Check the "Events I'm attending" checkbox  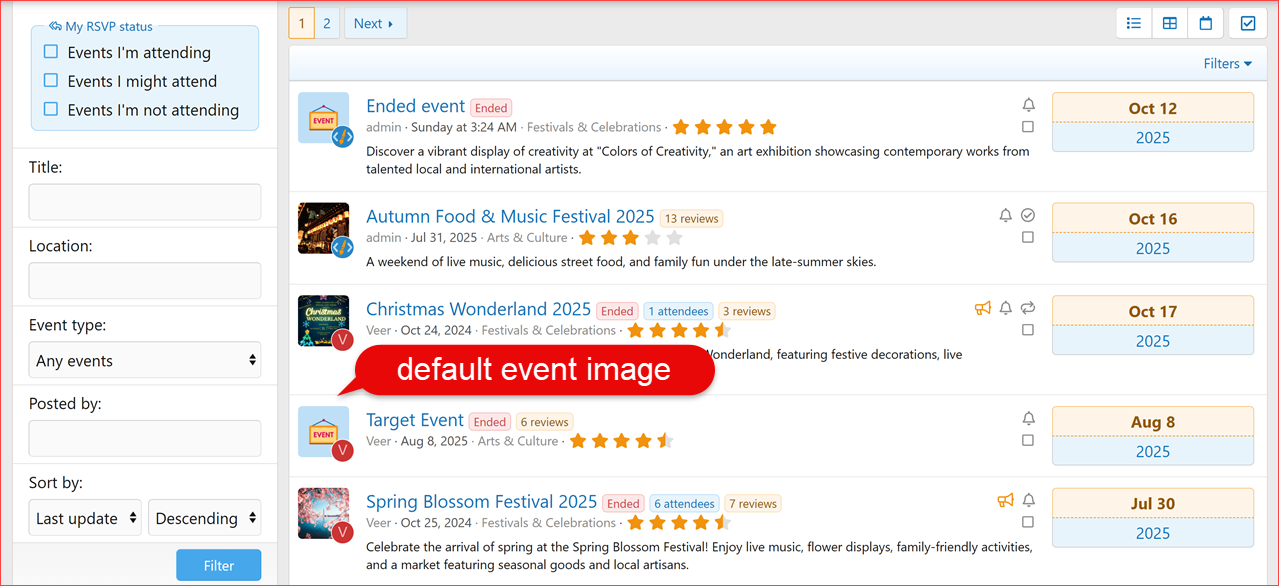[51, 52]
